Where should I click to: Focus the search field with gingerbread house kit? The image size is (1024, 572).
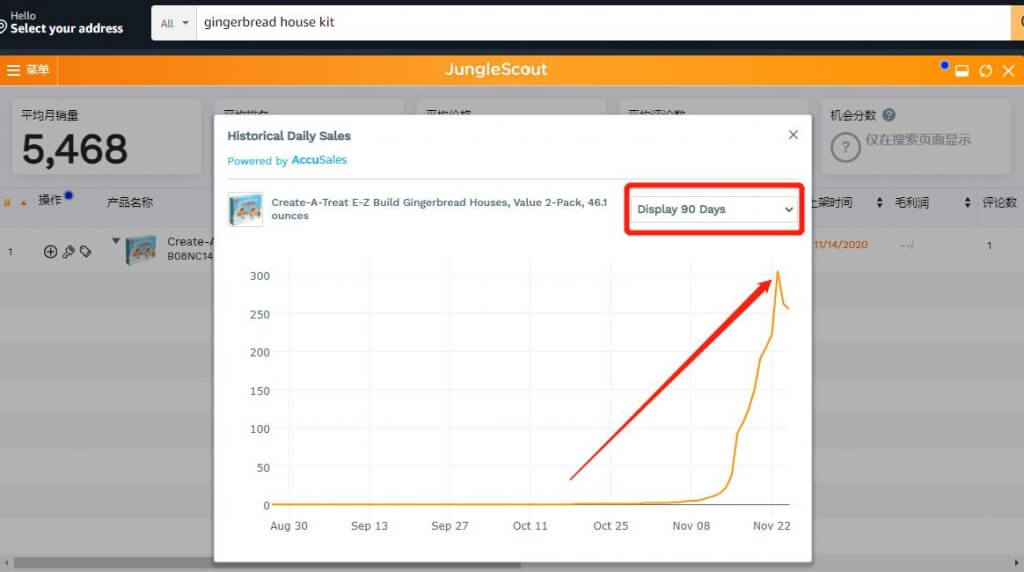(603, 23)
